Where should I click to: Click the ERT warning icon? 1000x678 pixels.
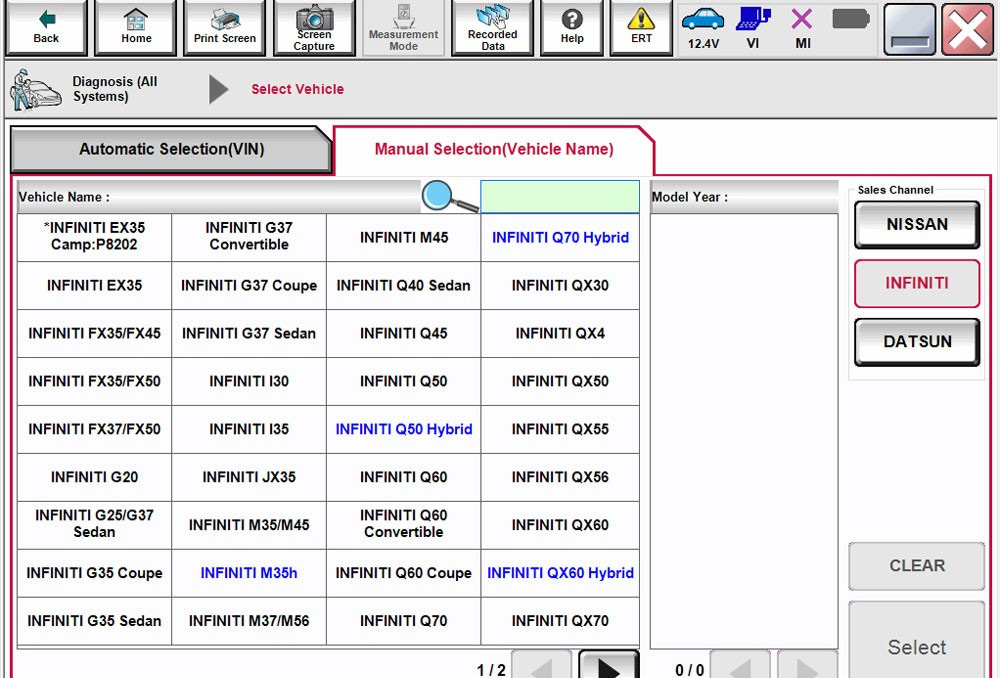(640, 27)
